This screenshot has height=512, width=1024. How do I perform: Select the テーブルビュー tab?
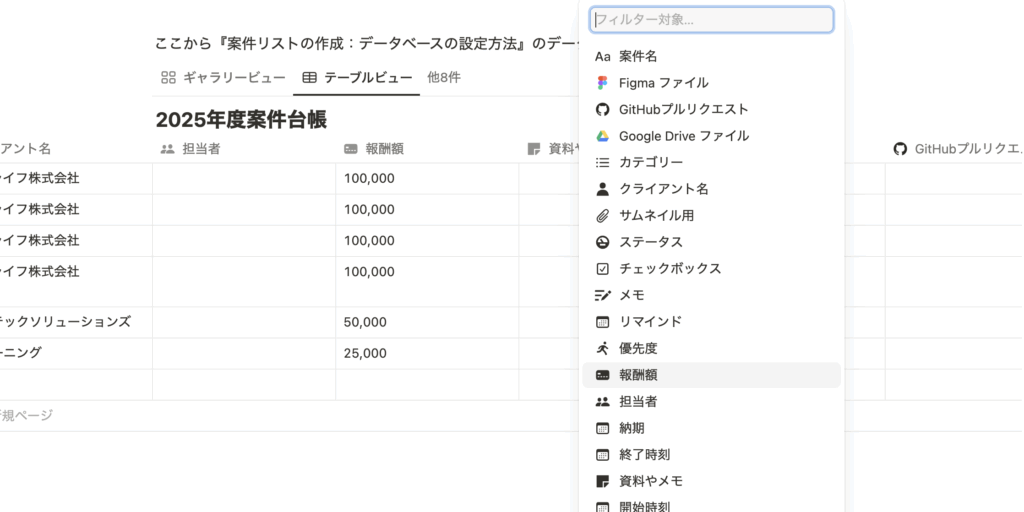pyautogui.click(x=356, y=77)
